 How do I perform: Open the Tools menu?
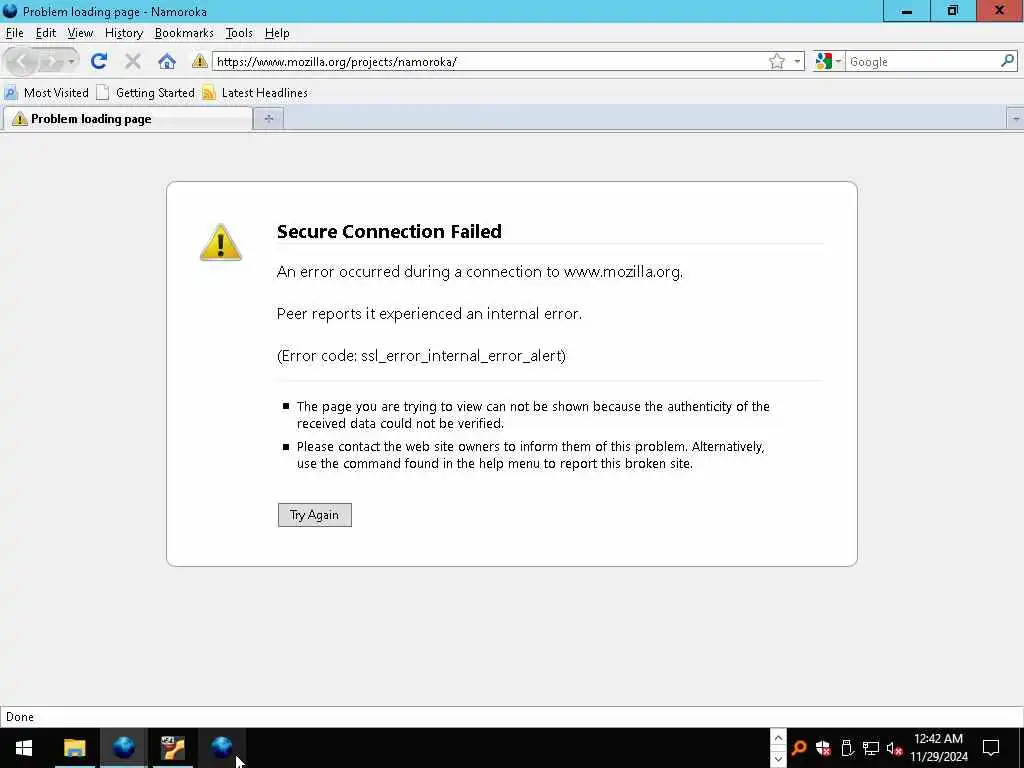tap(239, 33)
